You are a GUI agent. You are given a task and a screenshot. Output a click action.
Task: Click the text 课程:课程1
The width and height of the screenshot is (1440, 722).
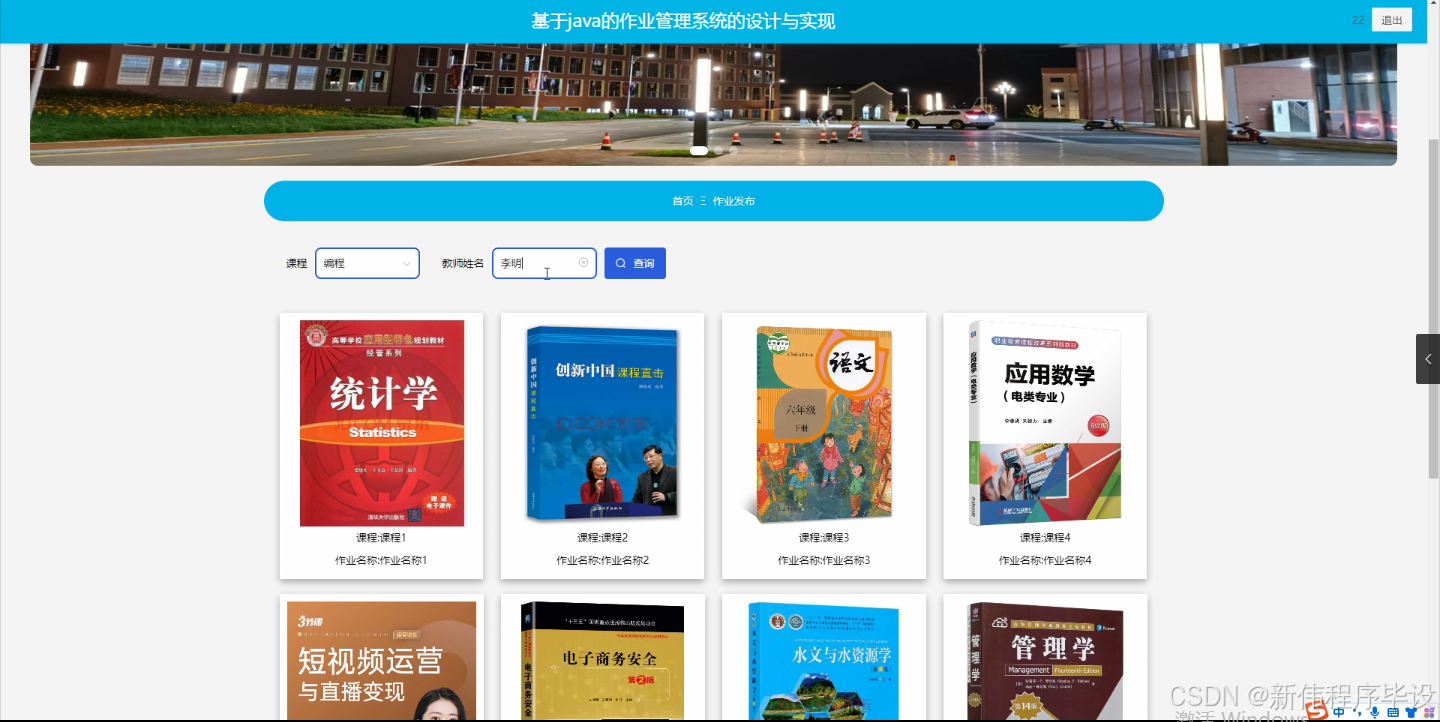point(382,538)
